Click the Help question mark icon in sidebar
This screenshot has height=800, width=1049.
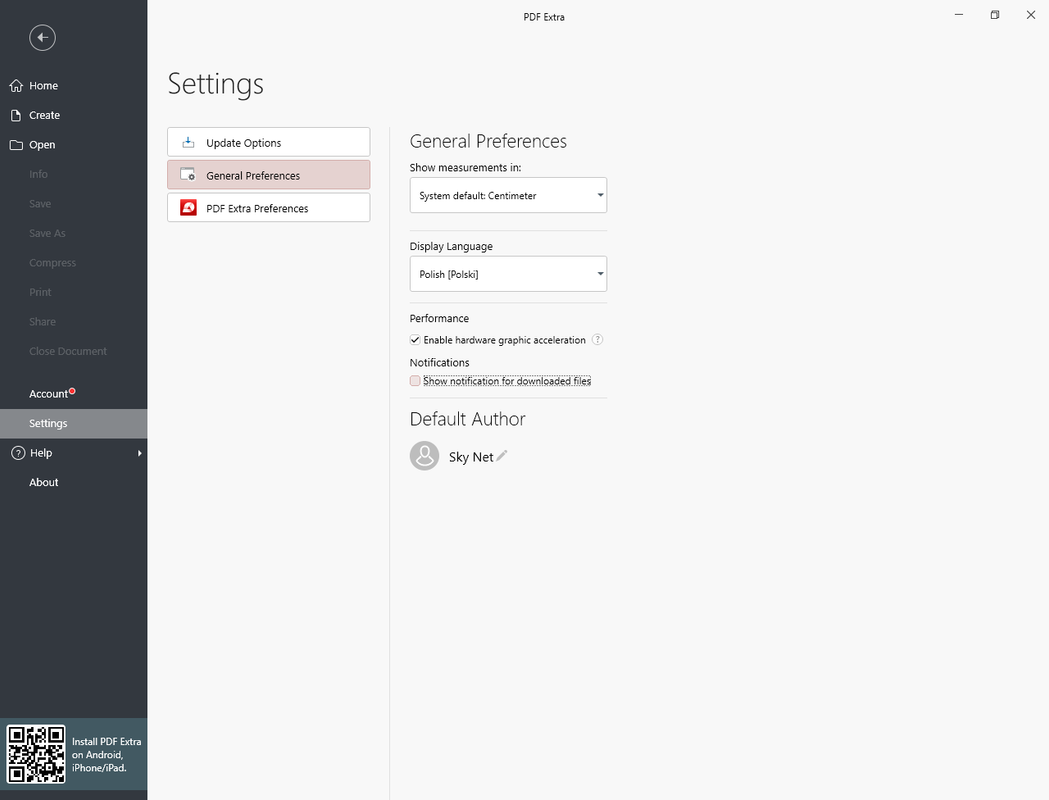[x=18, y=453]
